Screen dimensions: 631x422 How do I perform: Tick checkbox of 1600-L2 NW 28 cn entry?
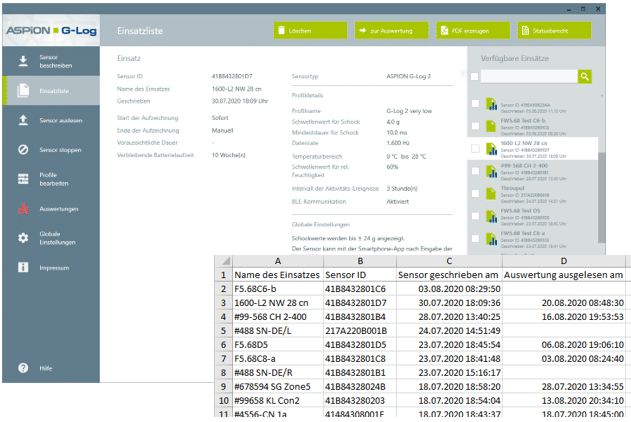(475, 148)
